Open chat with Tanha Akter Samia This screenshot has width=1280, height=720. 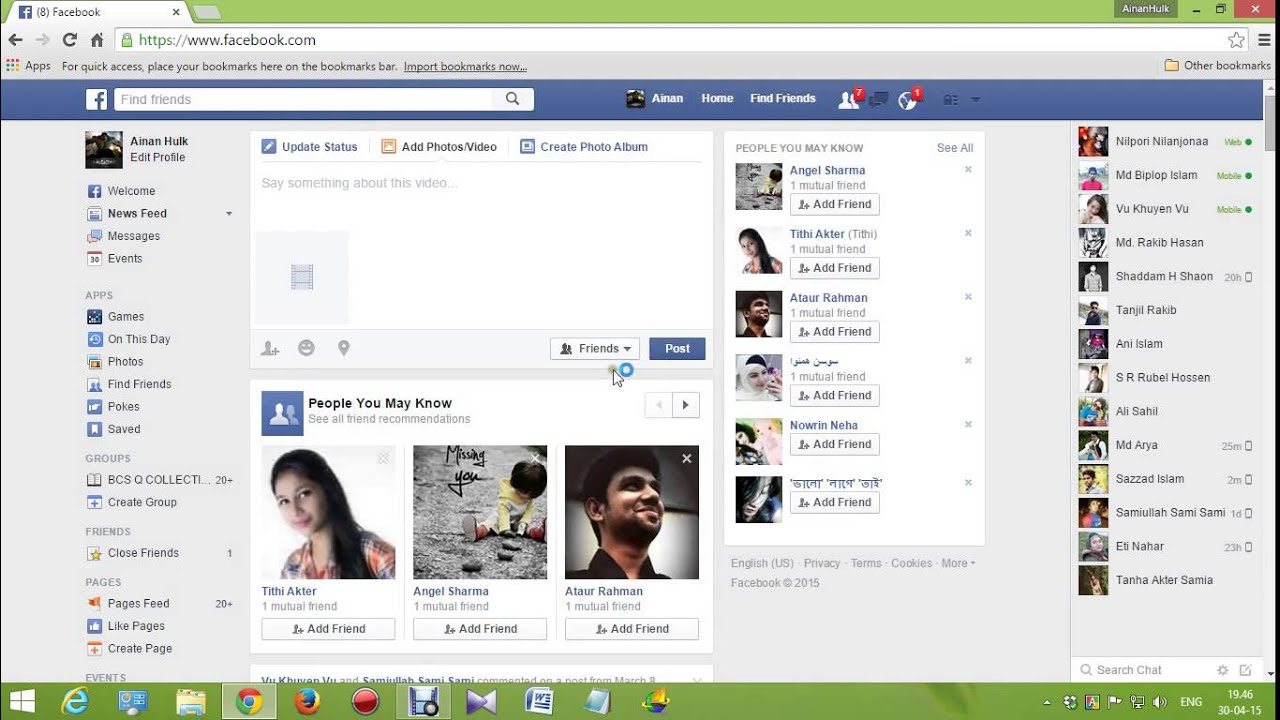1165,580
